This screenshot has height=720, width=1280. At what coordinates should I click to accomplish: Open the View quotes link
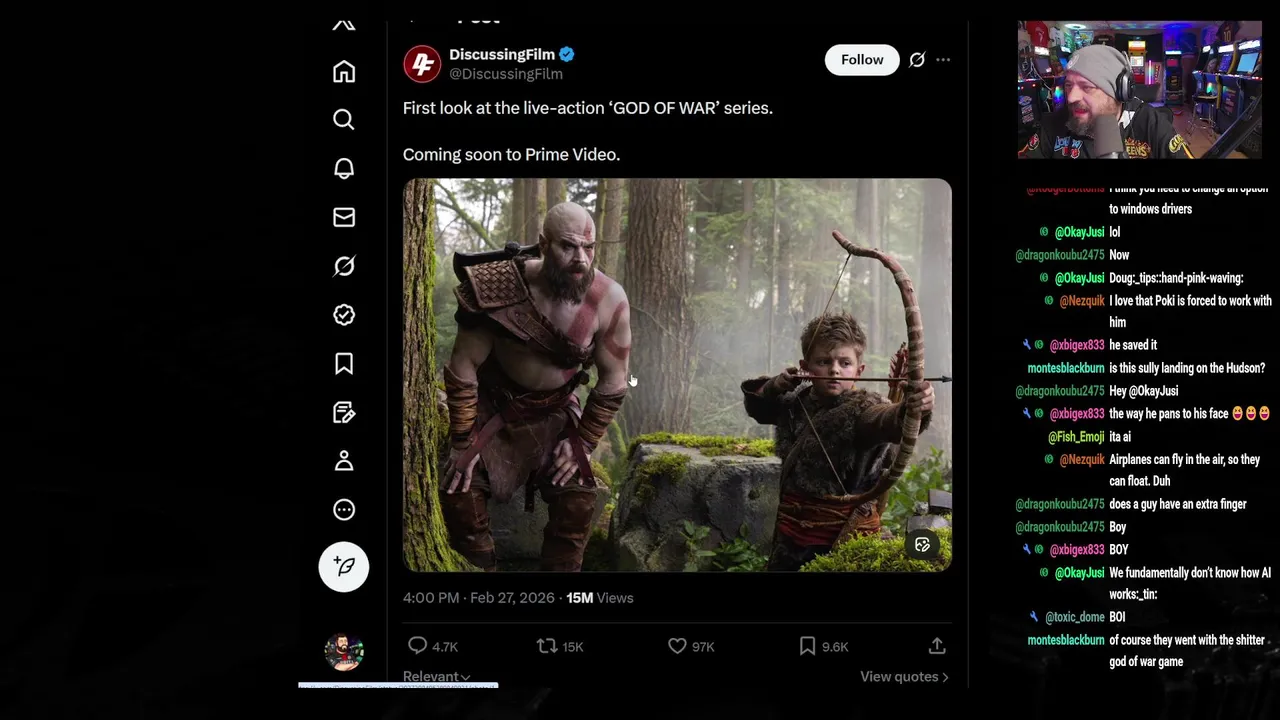click(904, 677)
